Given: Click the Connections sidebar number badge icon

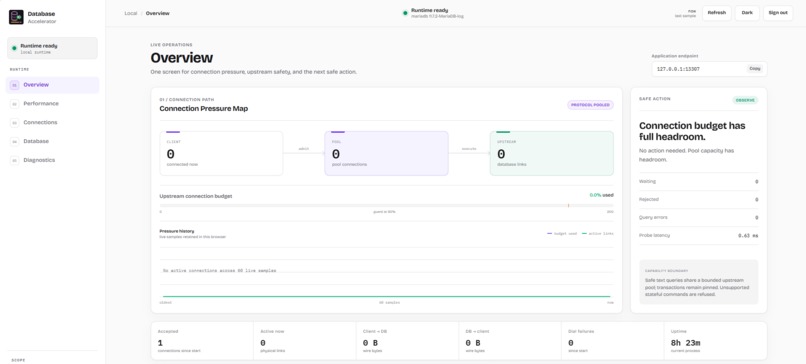Looking at the screenshot, I should 14,122.
